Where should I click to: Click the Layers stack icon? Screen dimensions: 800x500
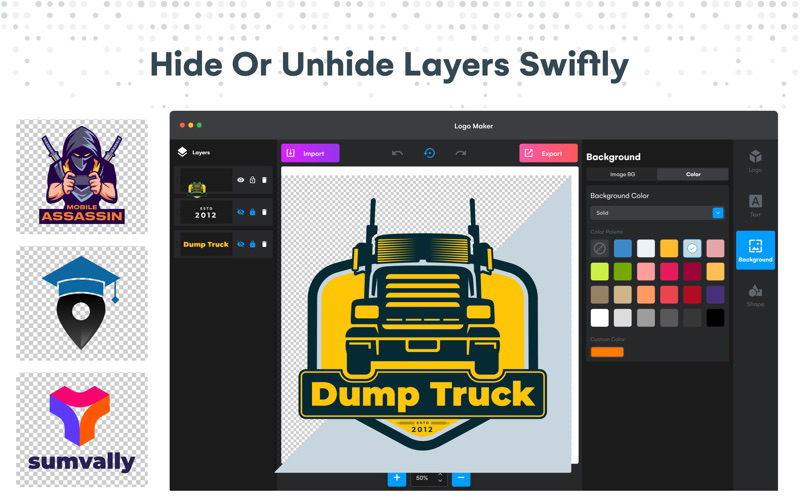182,152
